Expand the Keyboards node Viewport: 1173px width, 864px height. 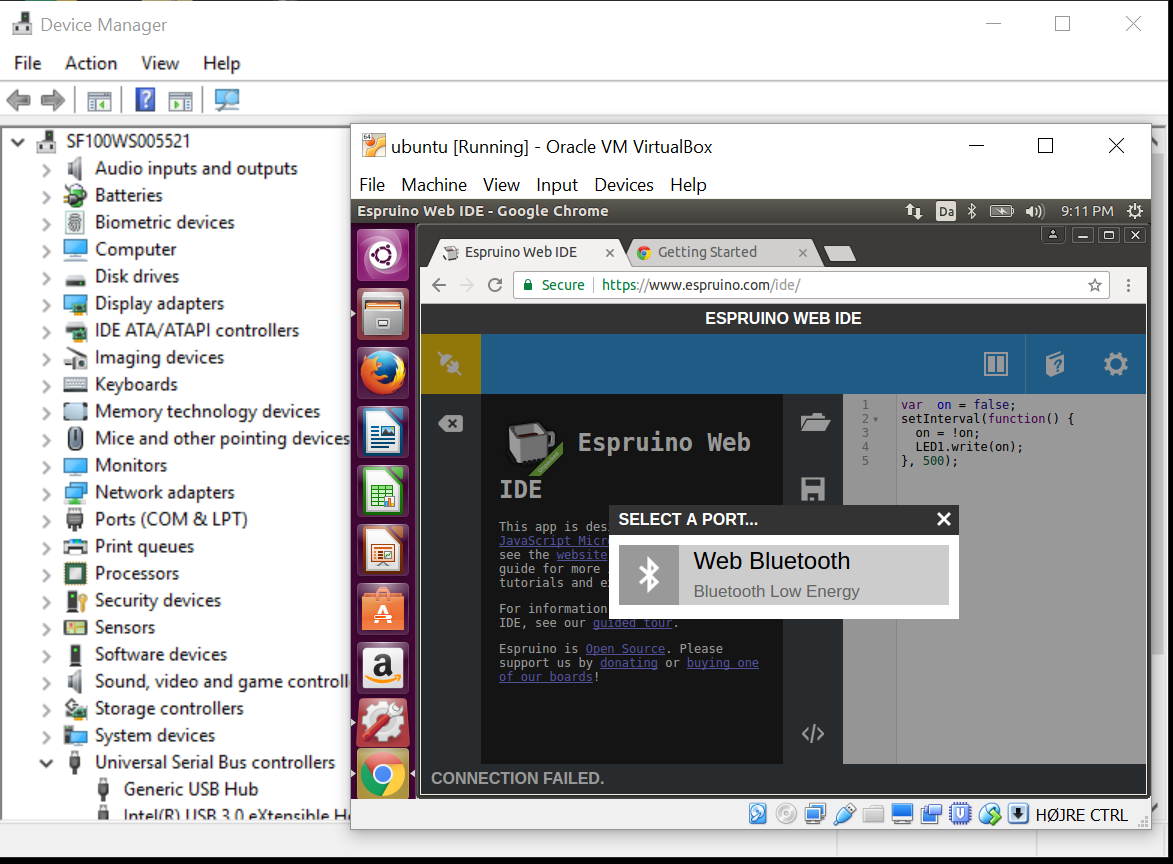[46, 385]
